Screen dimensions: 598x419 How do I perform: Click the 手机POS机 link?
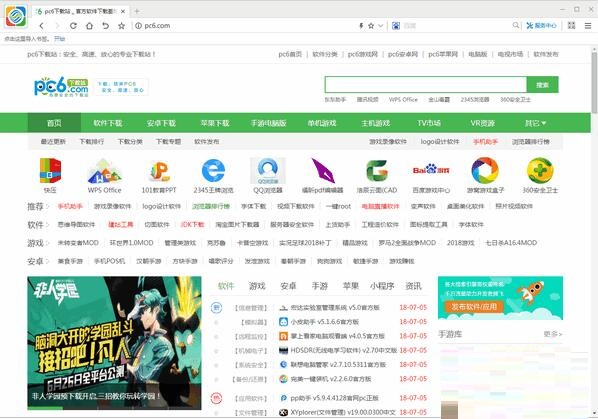109,261
